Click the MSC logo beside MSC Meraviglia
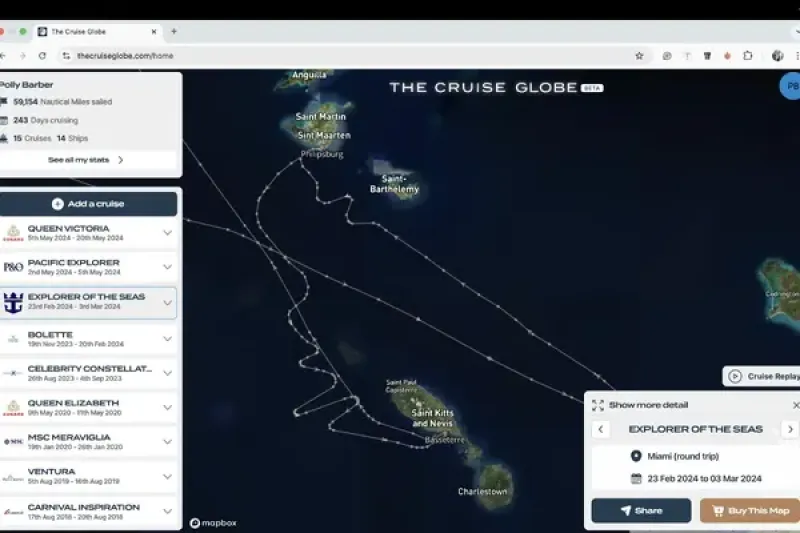This screenshot has width=800, height=533. (13, 442)
